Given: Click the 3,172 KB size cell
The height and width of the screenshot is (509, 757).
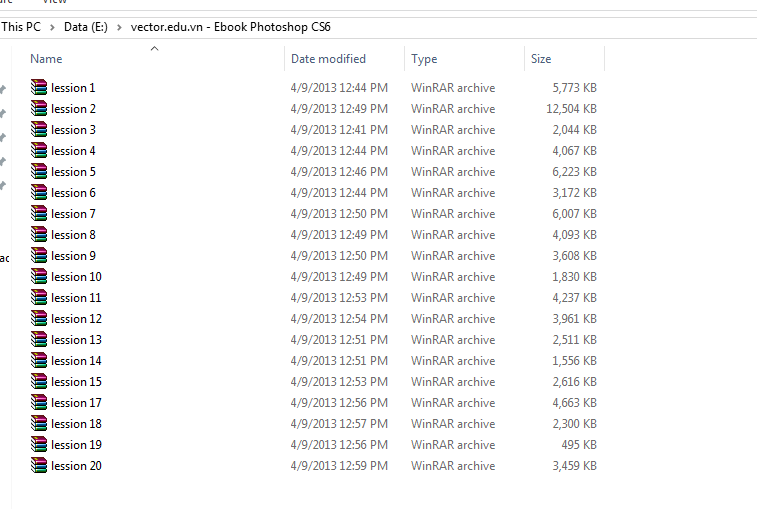Looking at the screenshot, I should pyautogui.click(x=575, y=193).
